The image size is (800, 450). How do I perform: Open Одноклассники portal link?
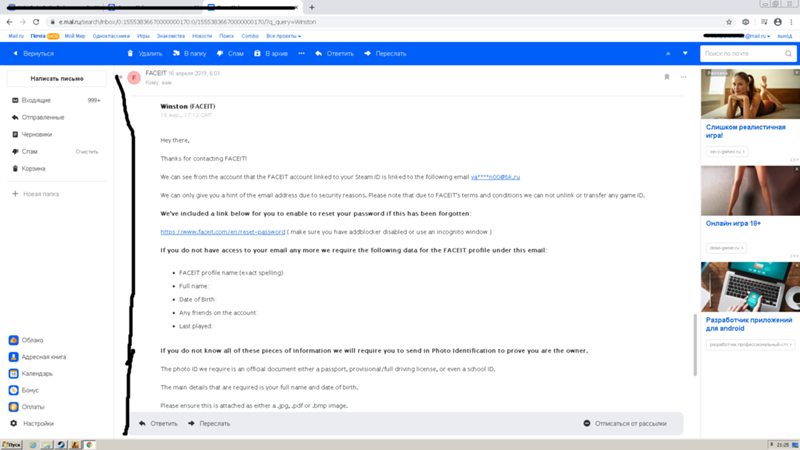[x=111, y=36]
